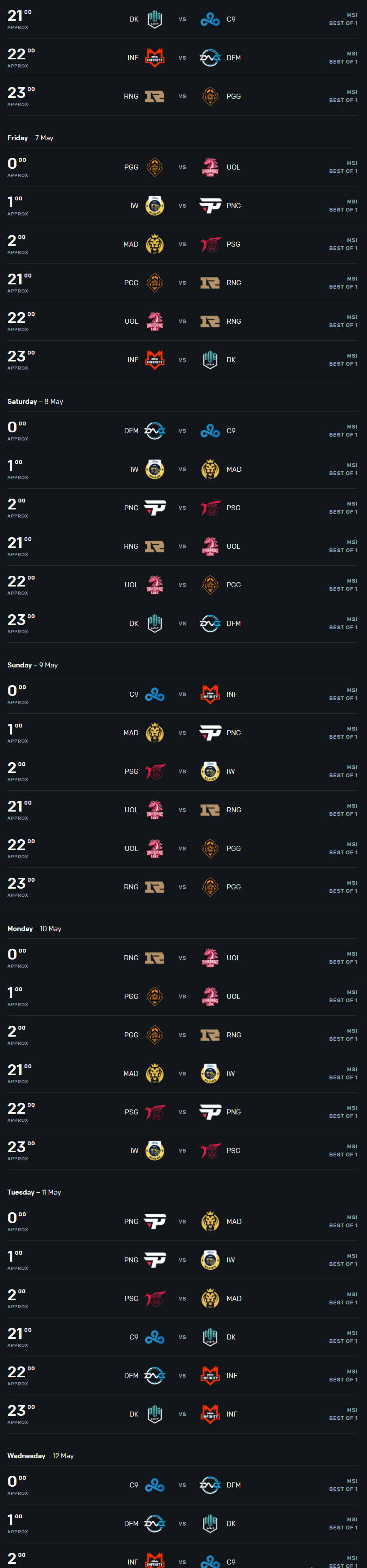
Task: Click PaiN Gaming logo in Friday's IW vs PNG match
Action: point(210,206)
